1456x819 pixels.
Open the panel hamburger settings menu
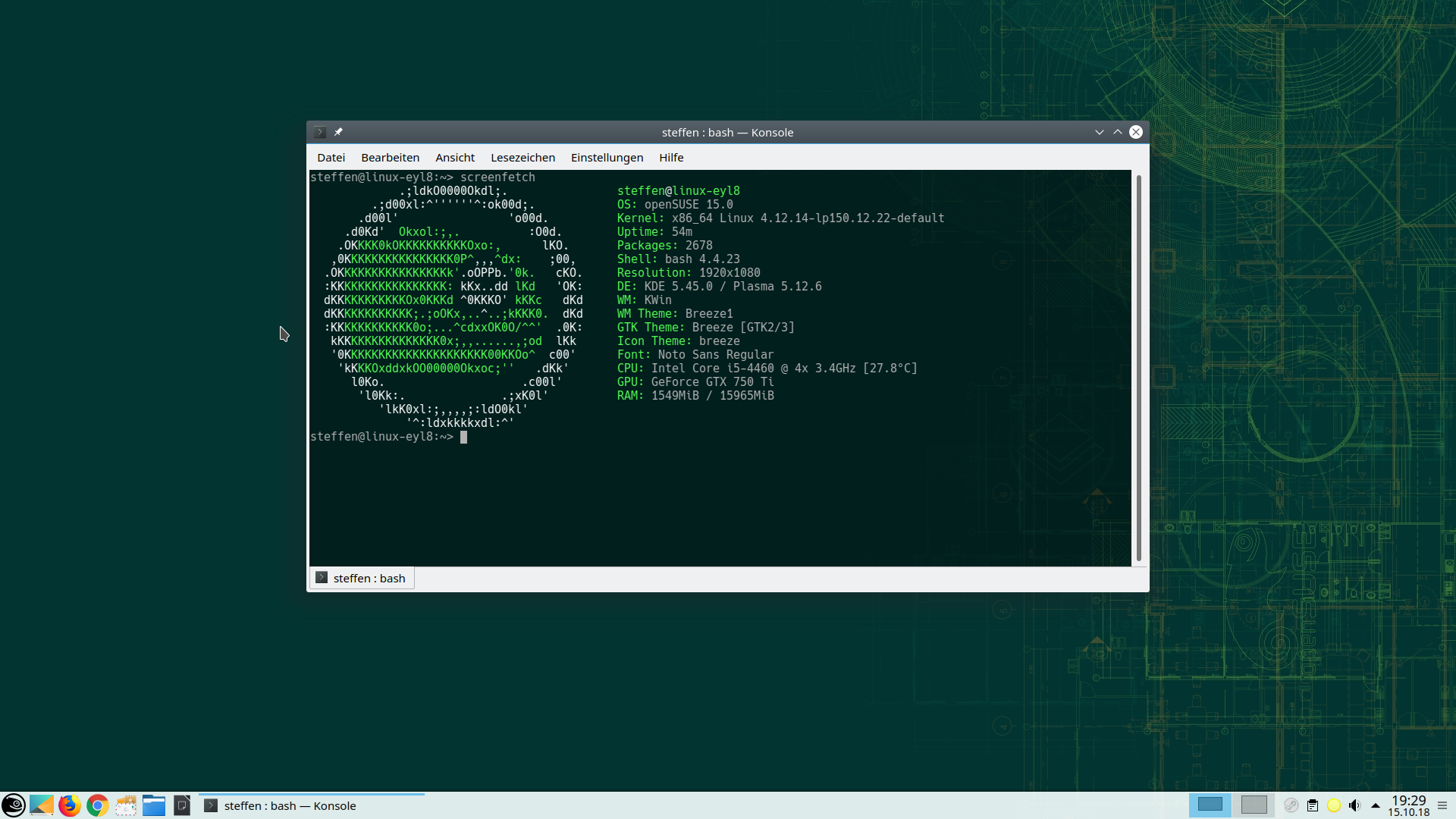coord(1442,805)
